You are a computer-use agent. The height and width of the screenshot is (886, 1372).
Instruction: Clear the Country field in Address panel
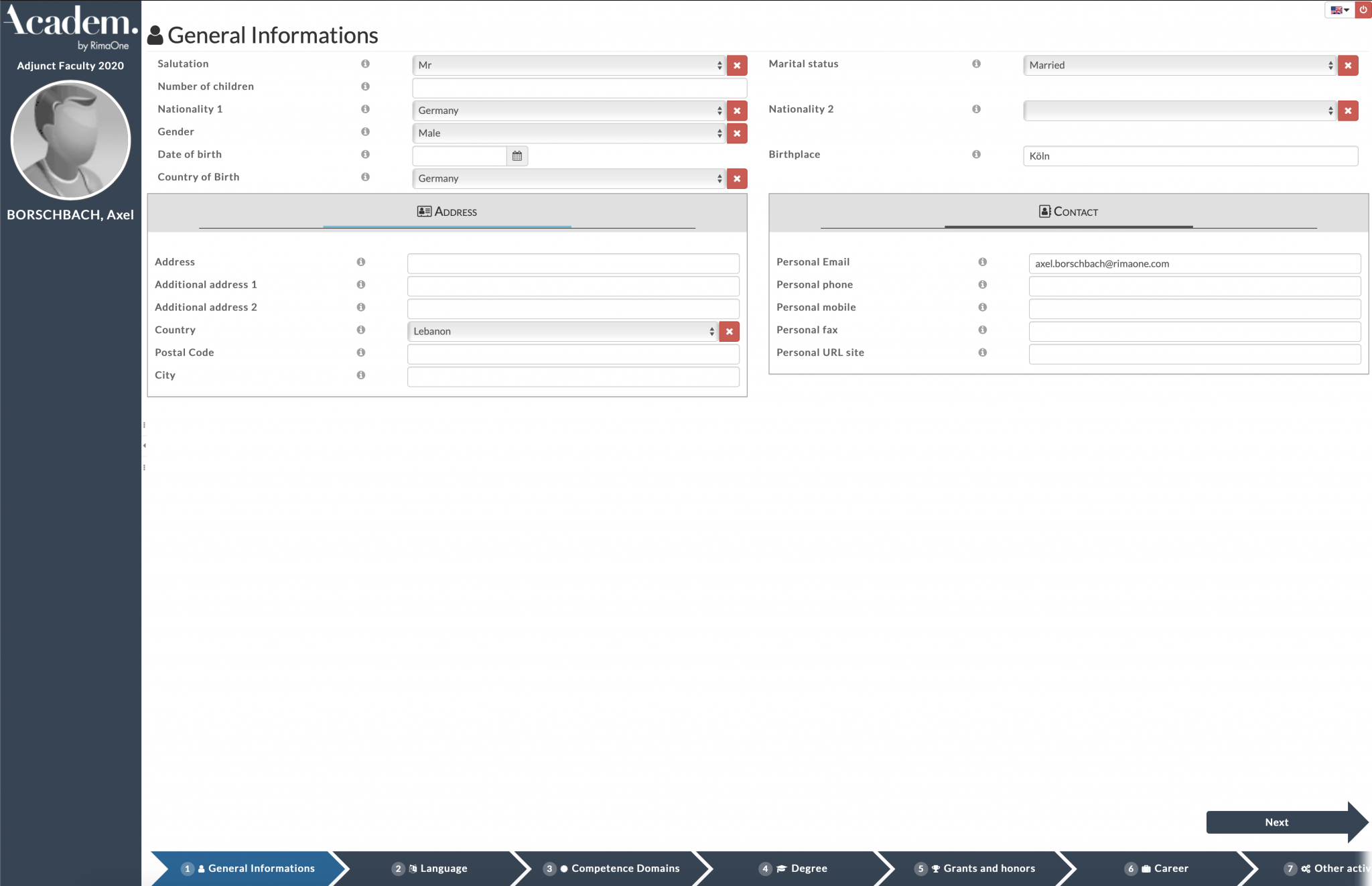pos(730,331)
